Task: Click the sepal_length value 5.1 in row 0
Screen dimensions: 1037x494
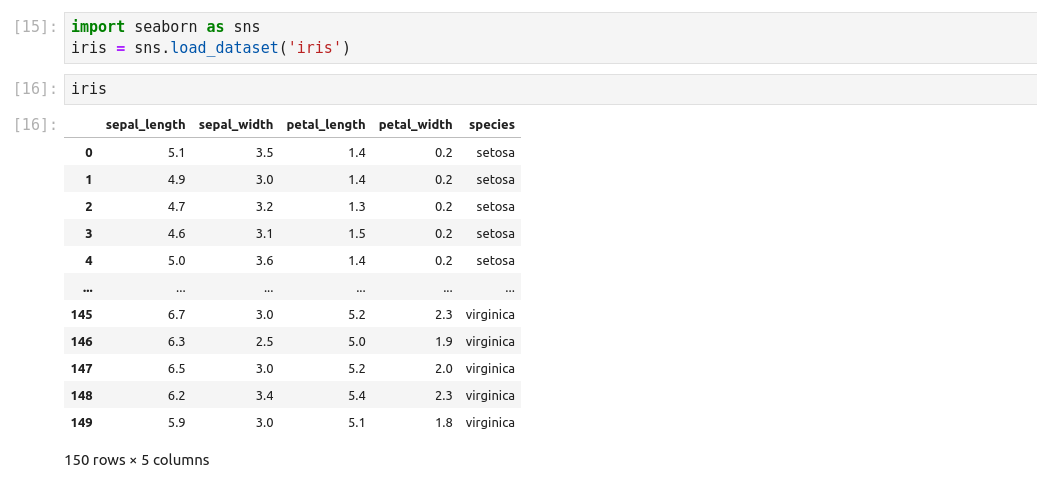Action: click(x=176, y=153)
